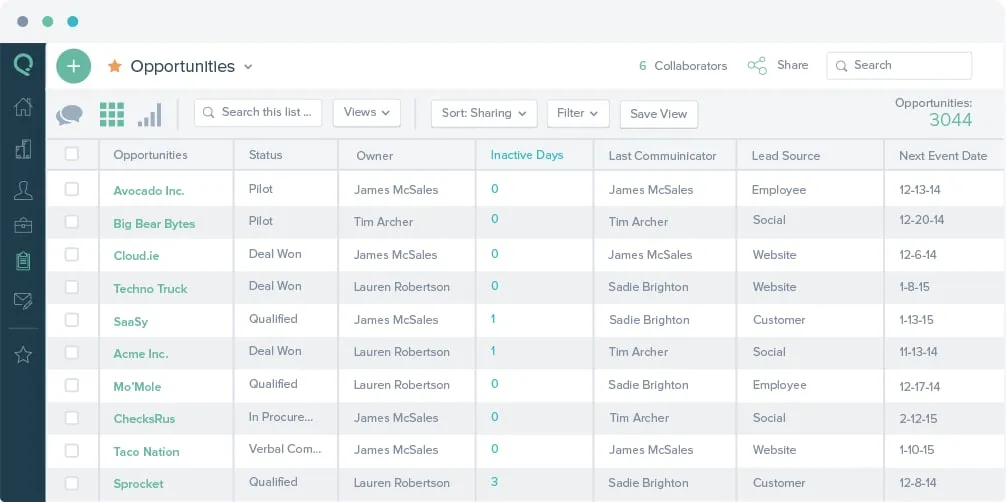
Task: Click the Opportunities column header
Action: click(150, 155)
